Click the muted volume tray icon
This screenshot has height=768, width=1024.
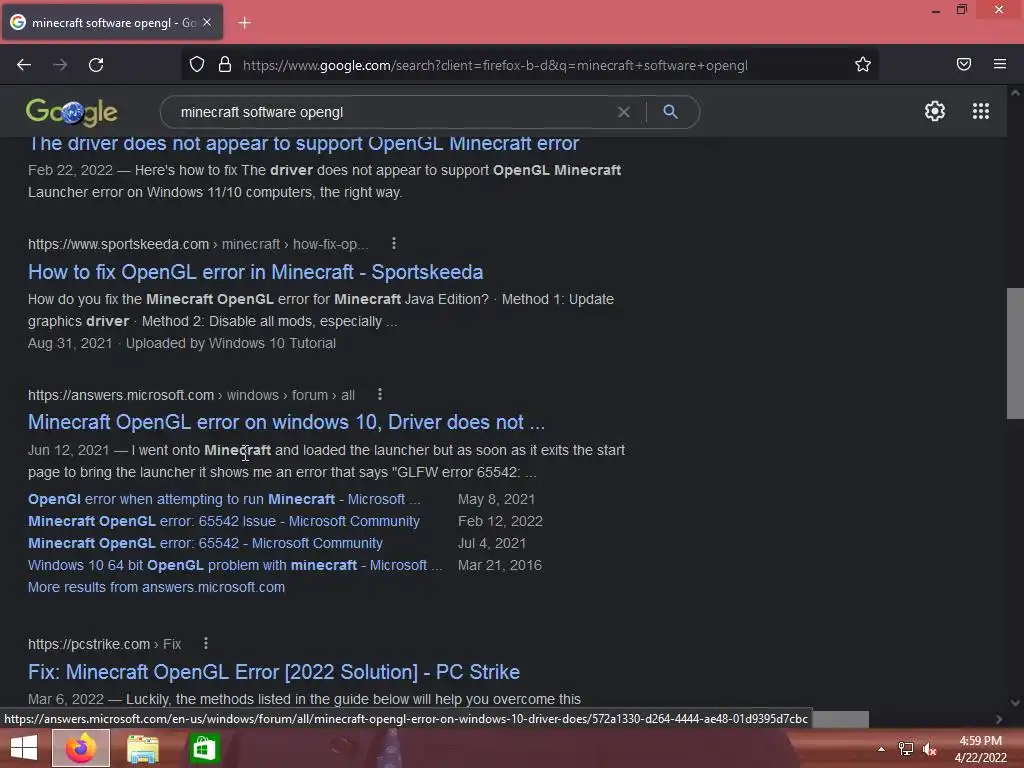(x=929, y=749)
